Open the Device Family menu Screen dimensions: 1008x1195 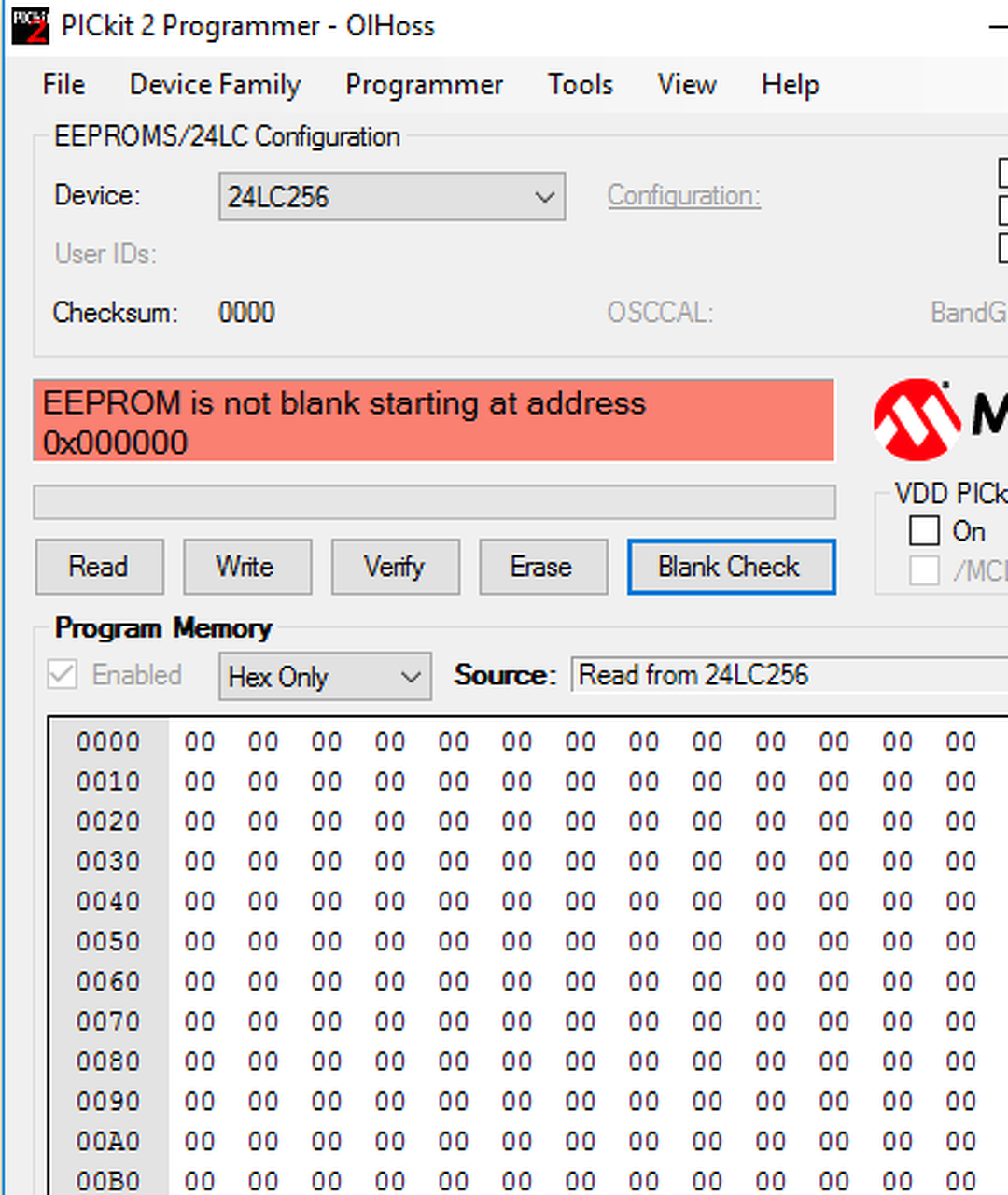coord(215,85)
